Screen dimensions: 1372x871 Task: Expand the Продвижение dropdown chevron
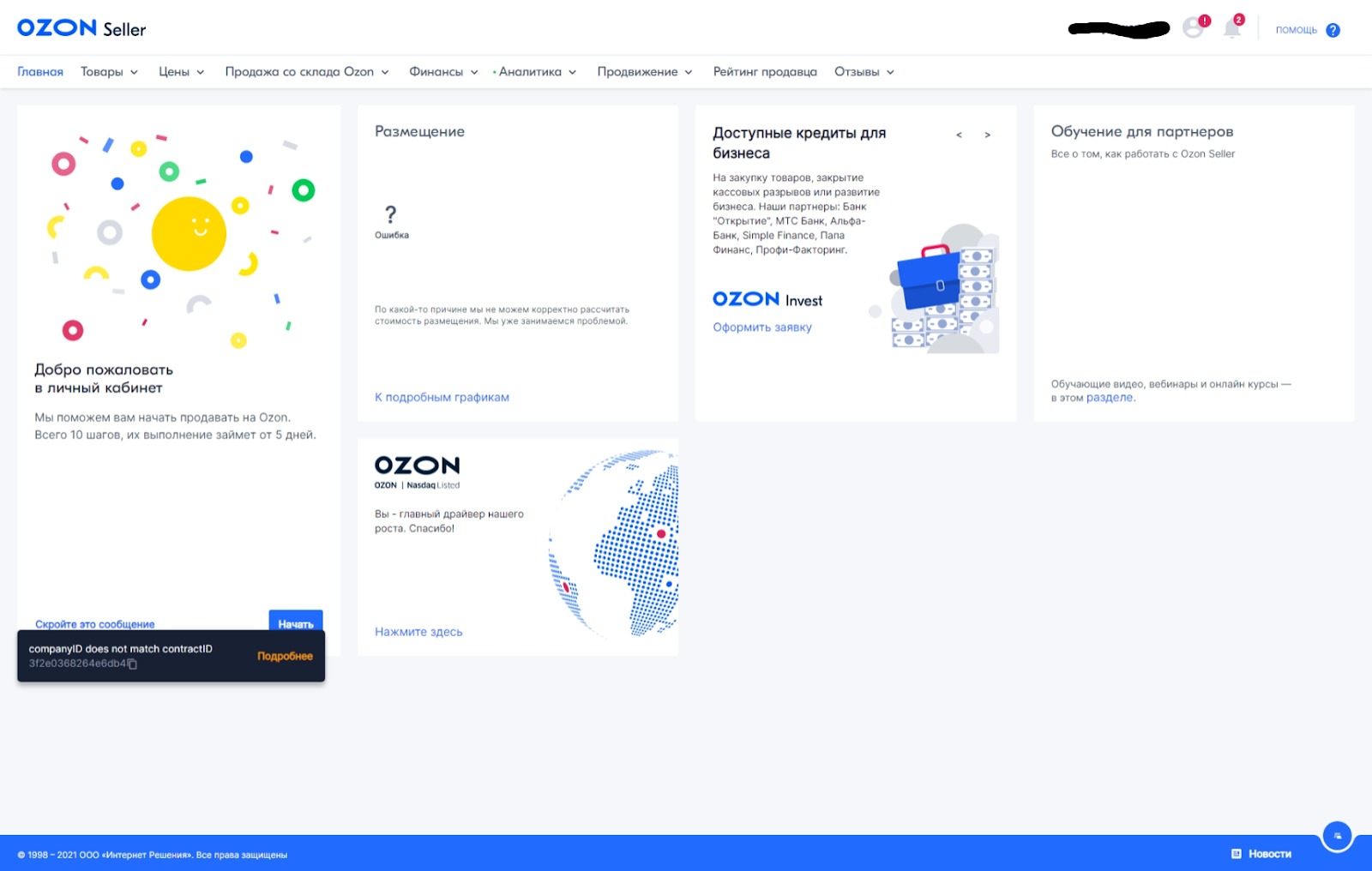point(689,72)
